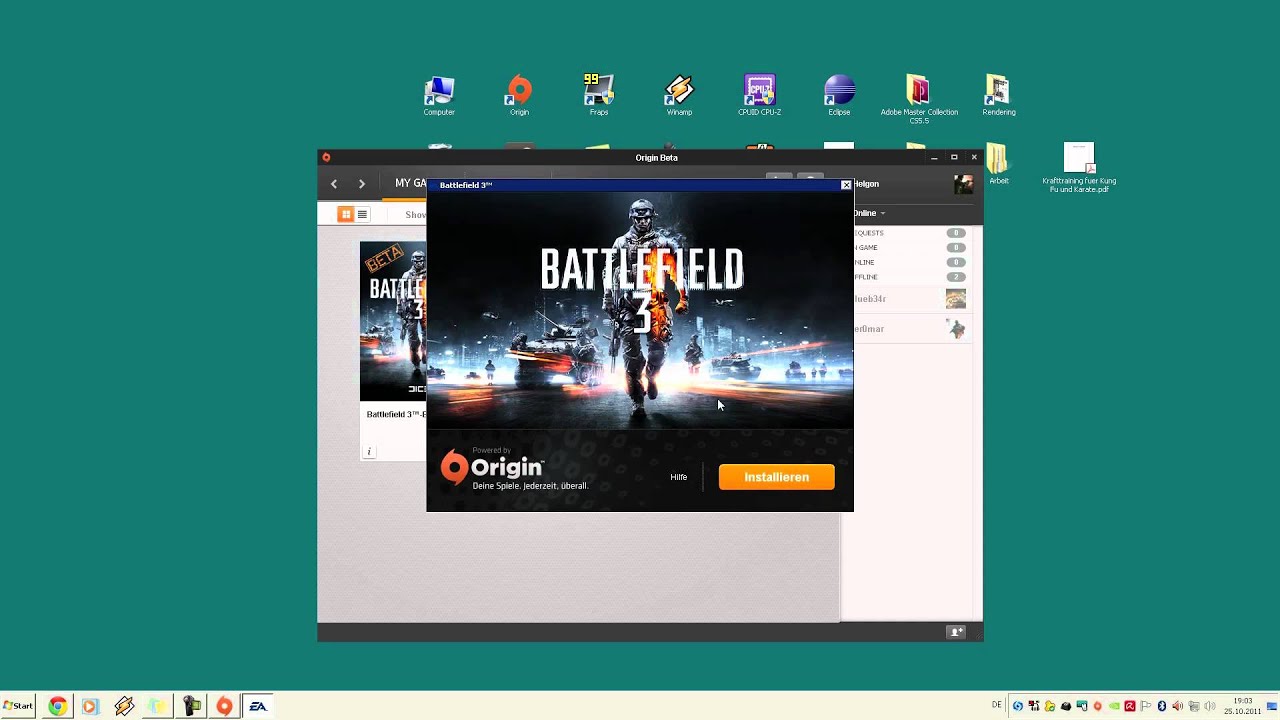Screen dimensions: 1280x720
Task: Click the Bluetooth tray icon
Action: [x=1162, y=706]
